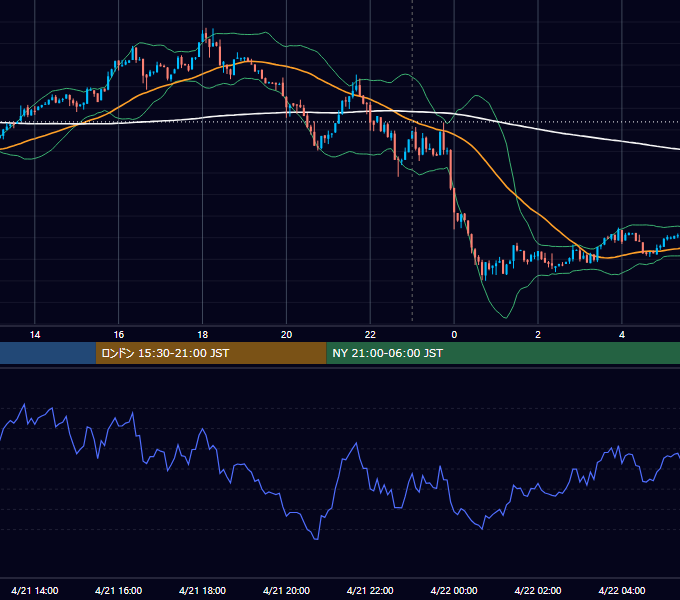The width and height of the screenshot is (680, 600).
Task: Click the 4/22 04:00 date label
Action: 622,590
